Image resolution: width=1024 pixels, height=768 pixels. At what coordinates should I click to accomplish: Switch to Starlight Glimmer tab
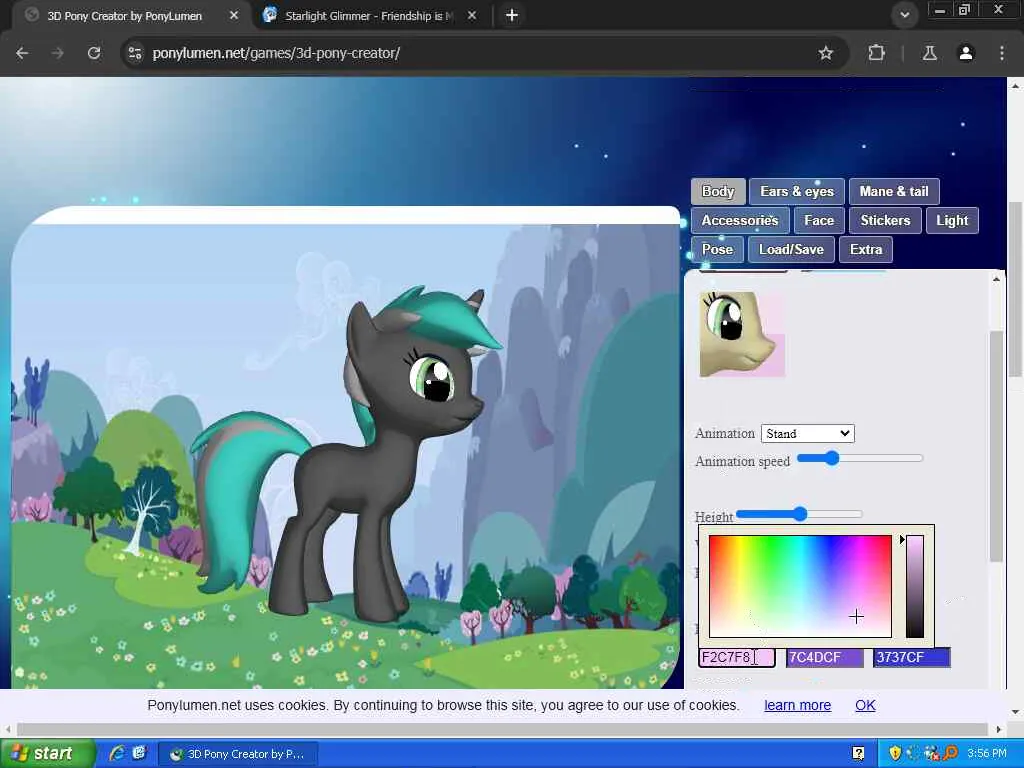coord(369,16)
